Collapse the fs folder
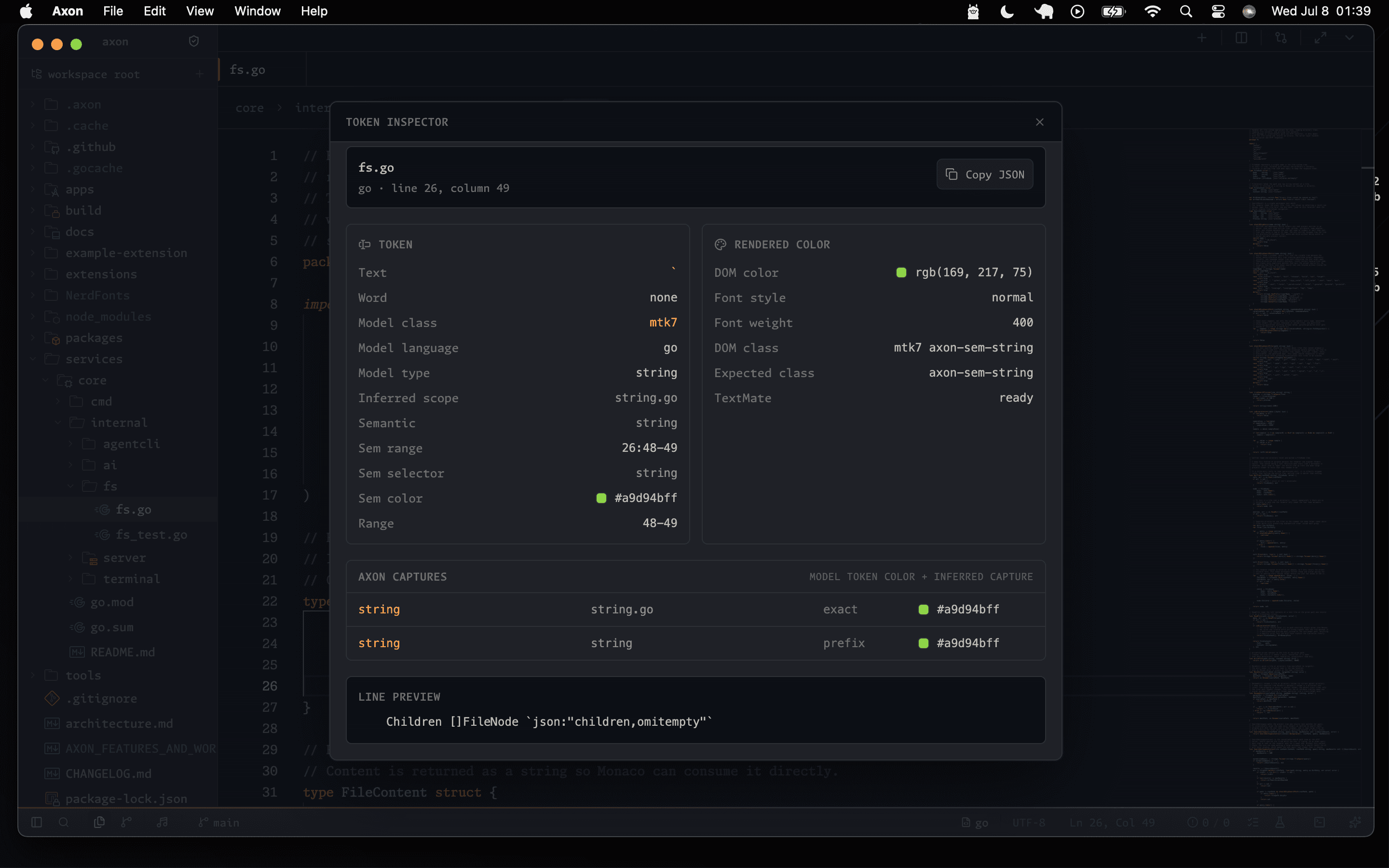 pyautogui.click(x=70, y=487)
